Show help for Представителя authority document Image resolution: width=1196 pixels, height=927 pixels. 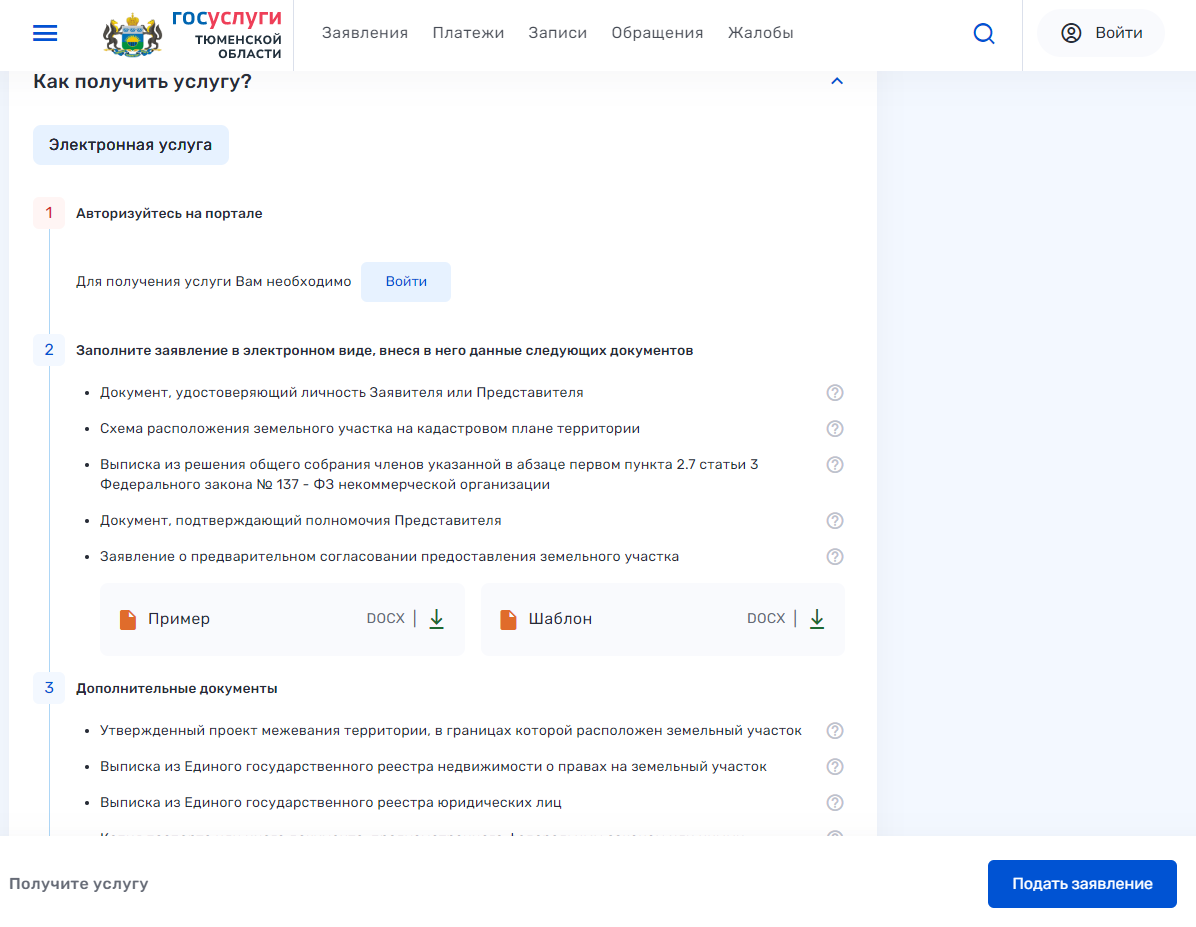835,521
